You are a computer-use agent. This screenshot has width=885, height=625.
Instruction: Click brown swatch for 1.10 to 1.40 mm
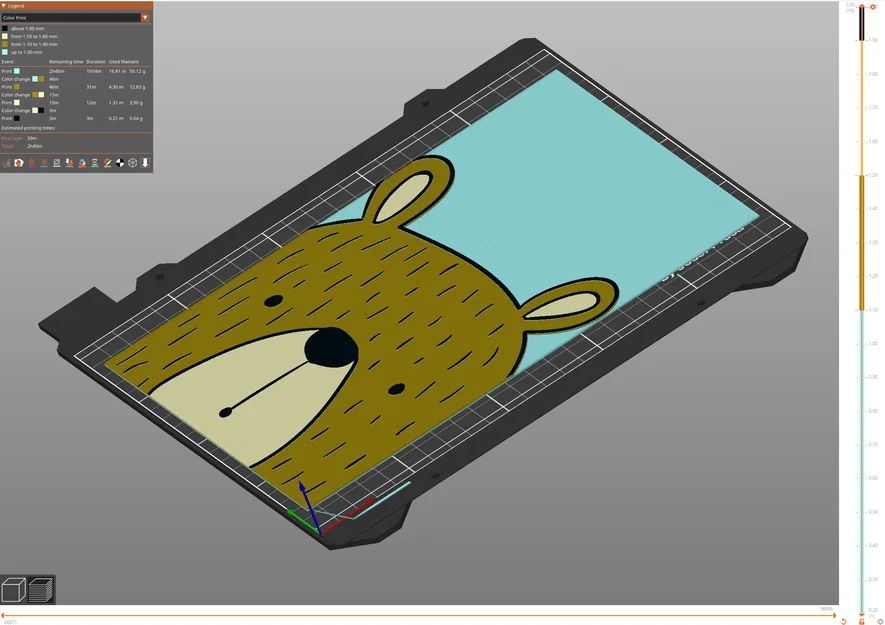click(x=5, y=44)
